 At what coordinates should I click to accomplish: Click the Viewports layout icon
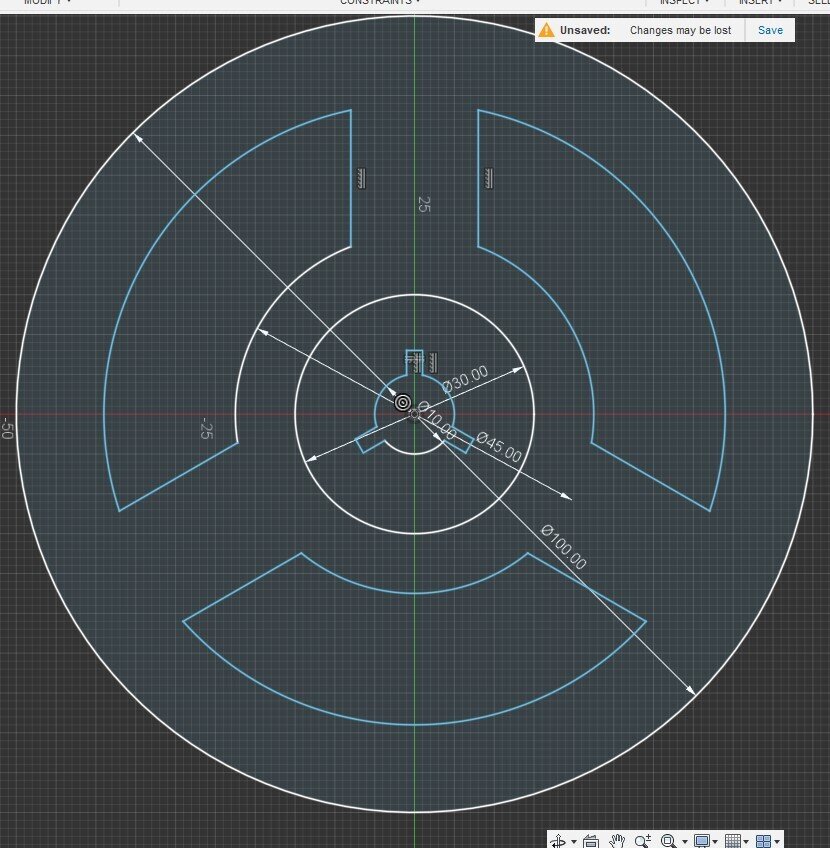(763, 842)
